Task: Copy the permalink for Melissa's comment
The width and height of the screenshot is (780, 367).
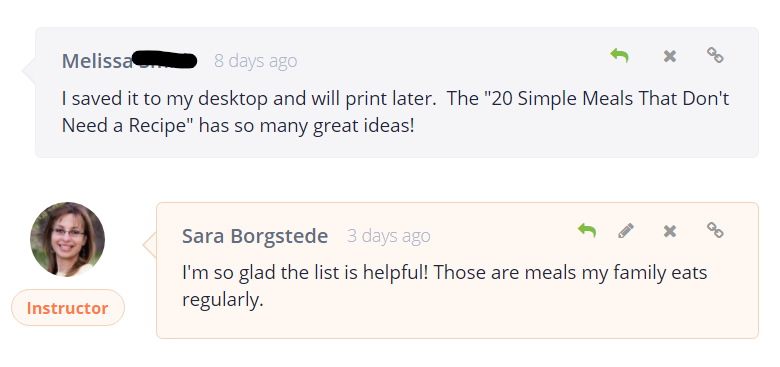Action: (715, 55)
